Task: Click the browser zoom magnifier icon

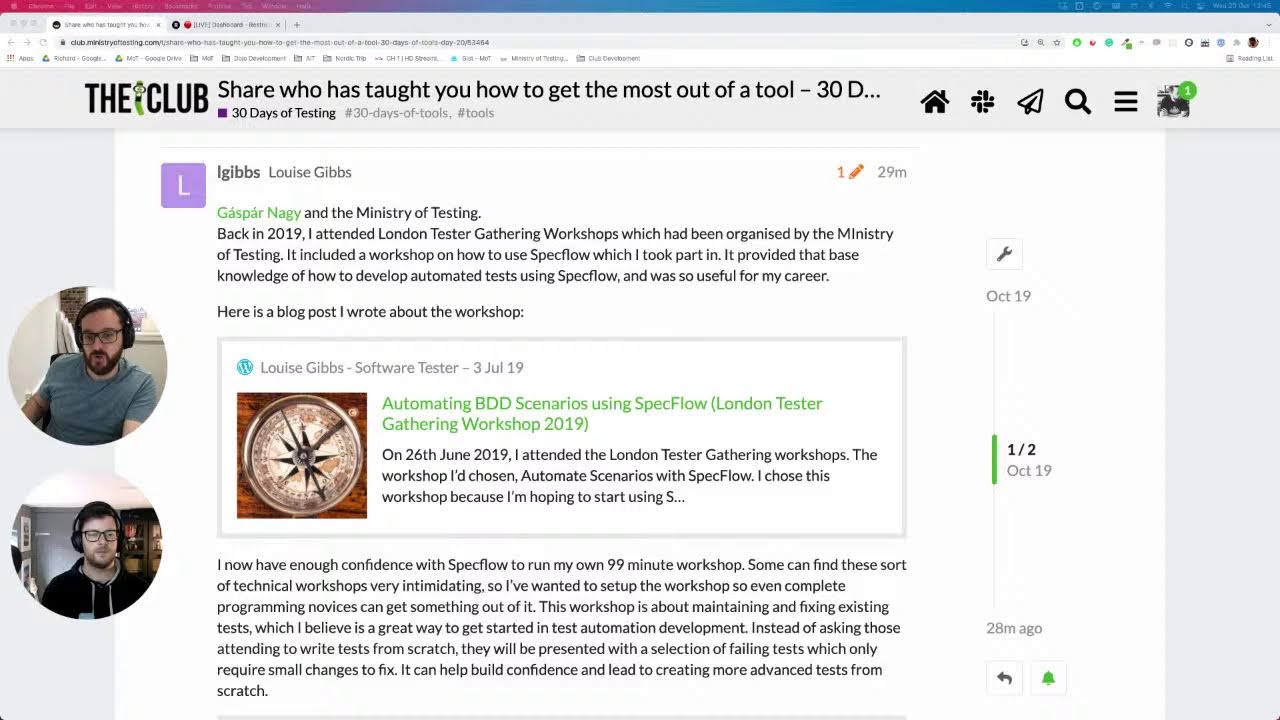Action: (x=1041, y=43)
